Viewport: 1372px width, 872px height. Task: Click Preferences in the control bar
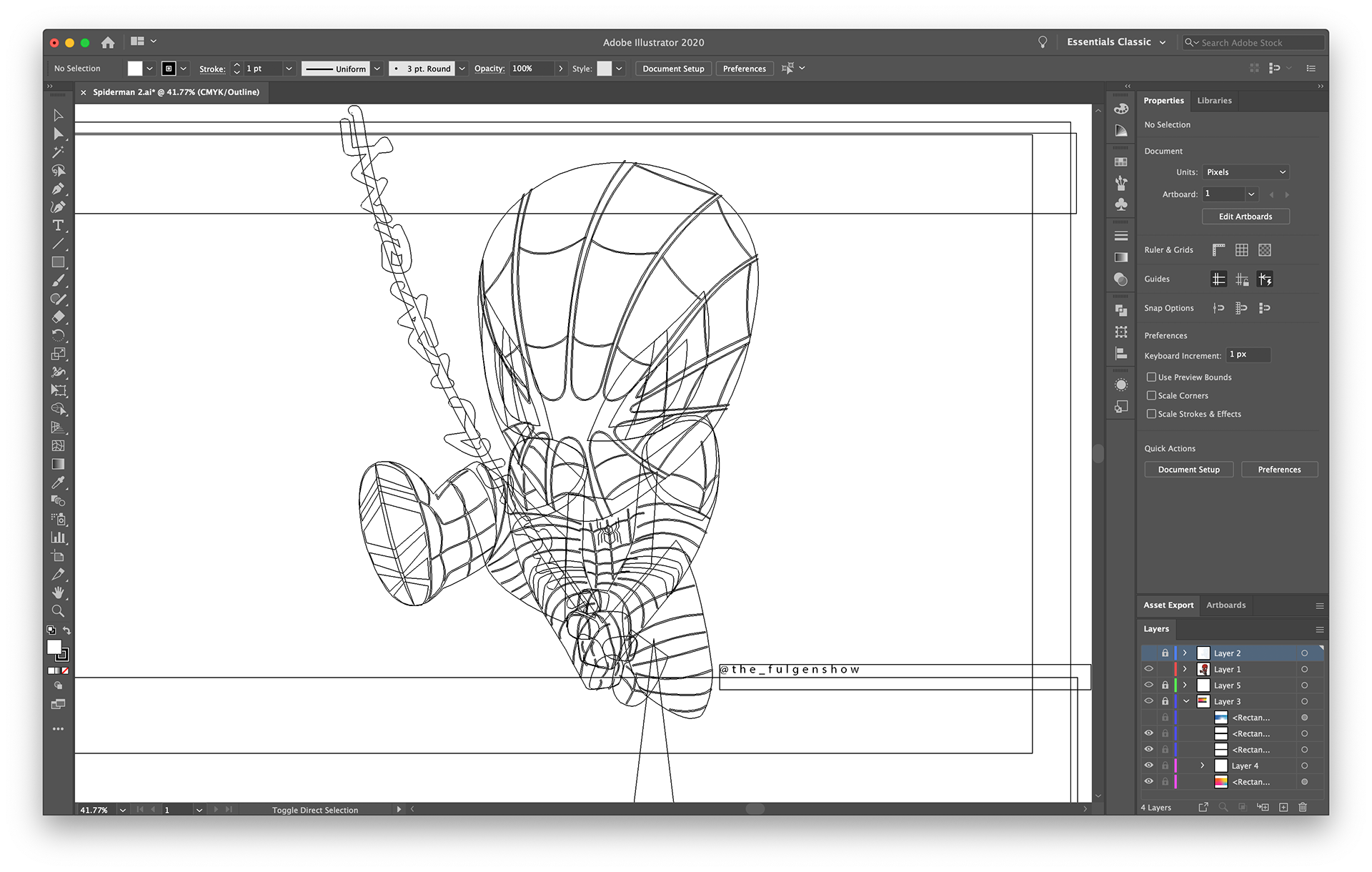pyautogui.click(x=744, y=69)
